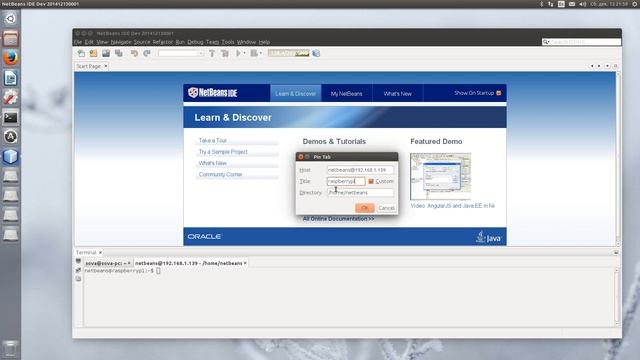Click the NetBeans IDE logo on Start Page
Viewport: 640px width, 360px height.
[213, 93]
